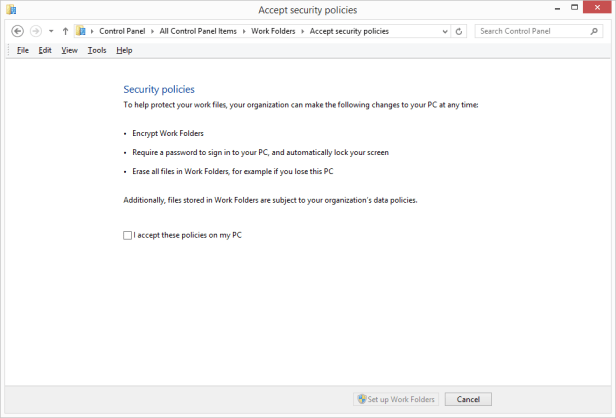Viewport: 616px width, 418px height.
Task: Open the Tools menu
Action: tap(96, 50)
